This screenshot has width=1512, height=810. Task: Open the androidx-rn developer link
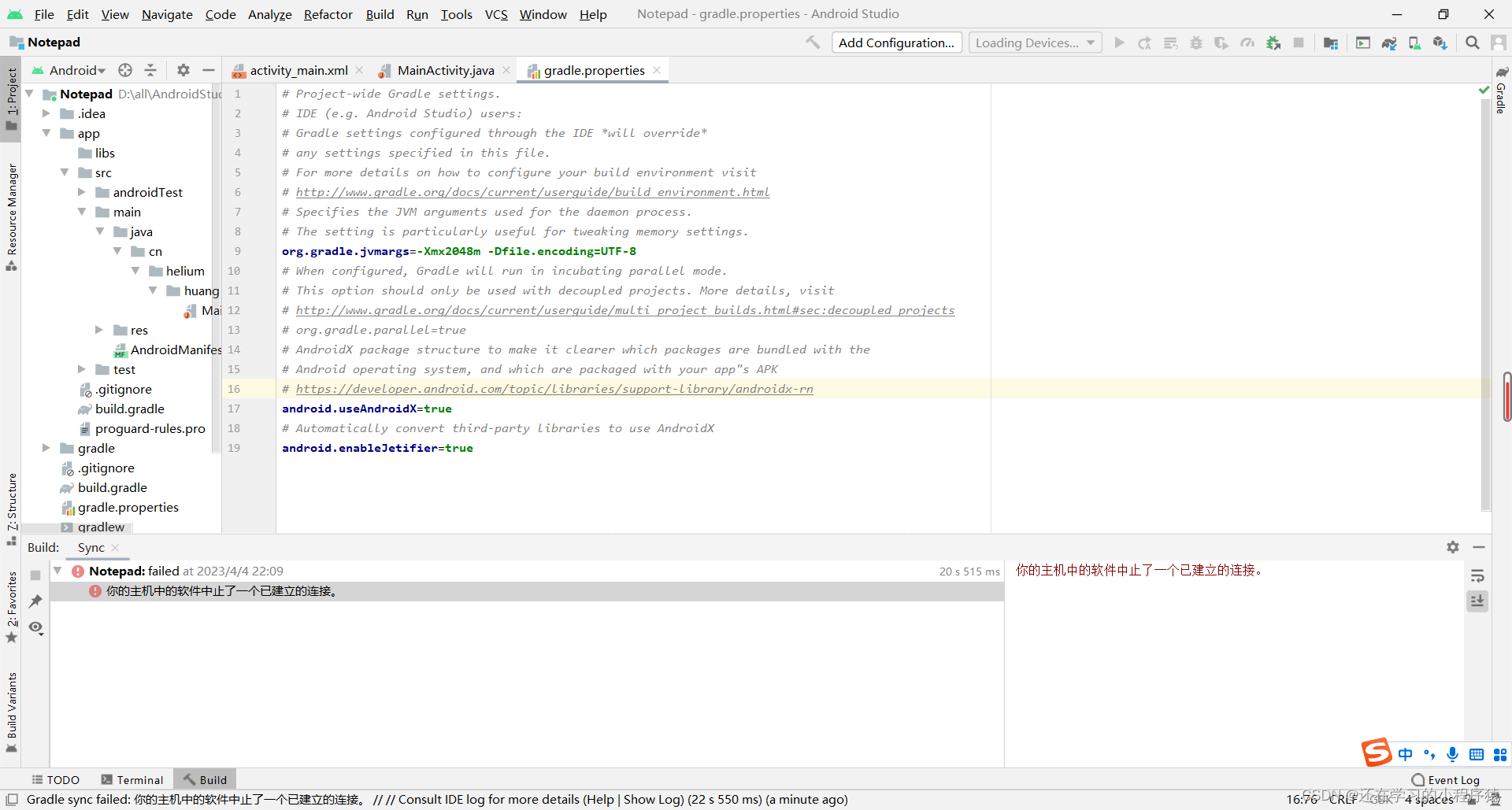click(554, 389)
